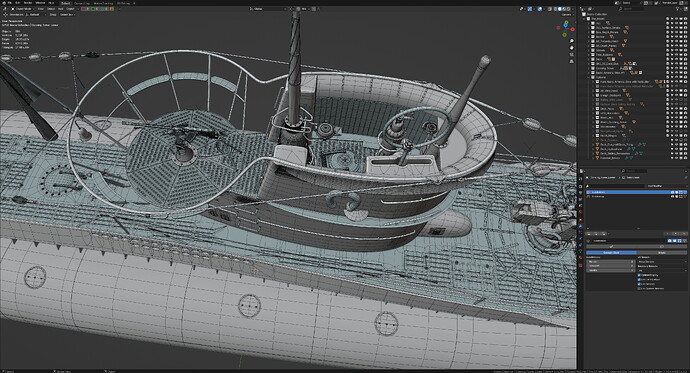Collapse the top model collection arrow

584,18
